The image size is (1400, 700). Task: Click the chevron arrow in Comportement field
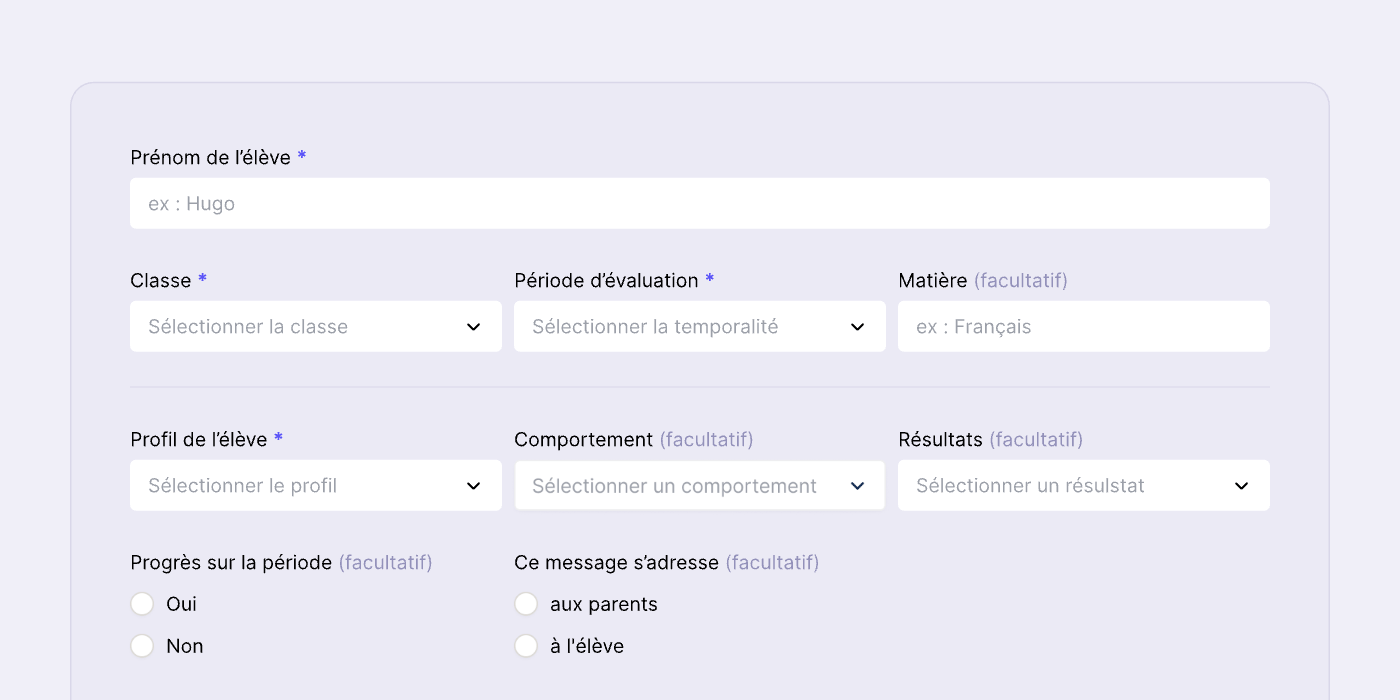pos(857,486)
